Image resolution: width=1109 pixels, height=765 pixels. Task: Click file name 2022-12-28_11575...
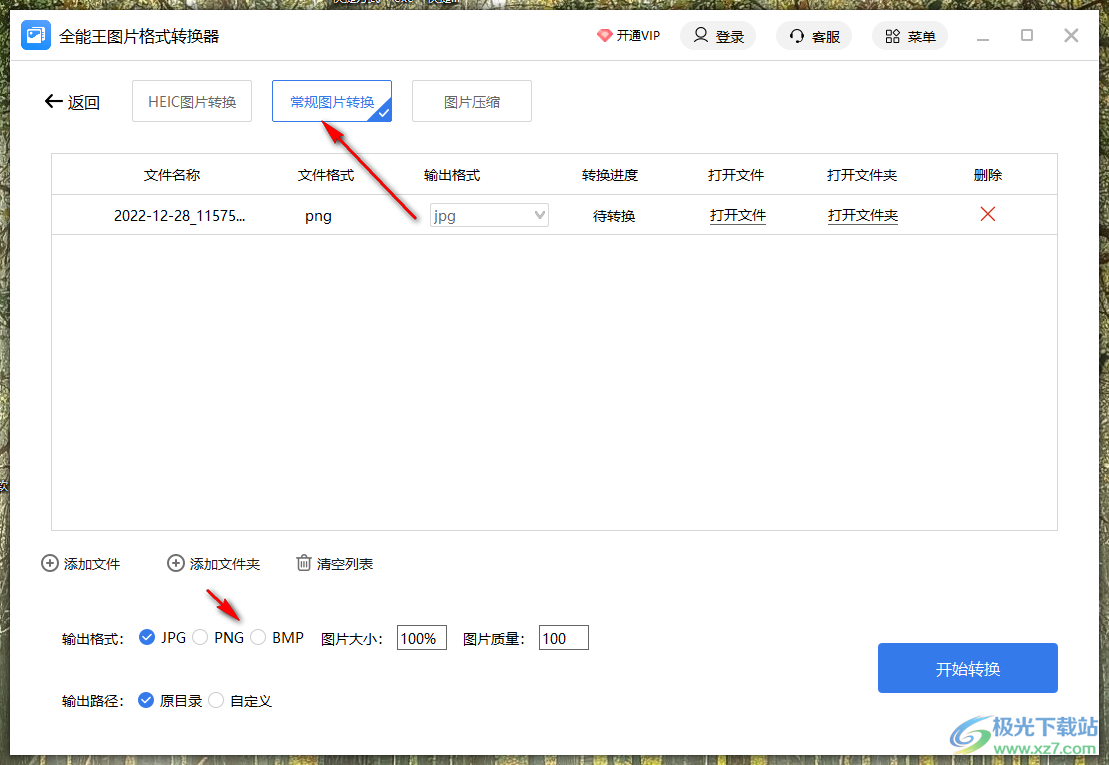pyautogui.click(x=180, y=216)
